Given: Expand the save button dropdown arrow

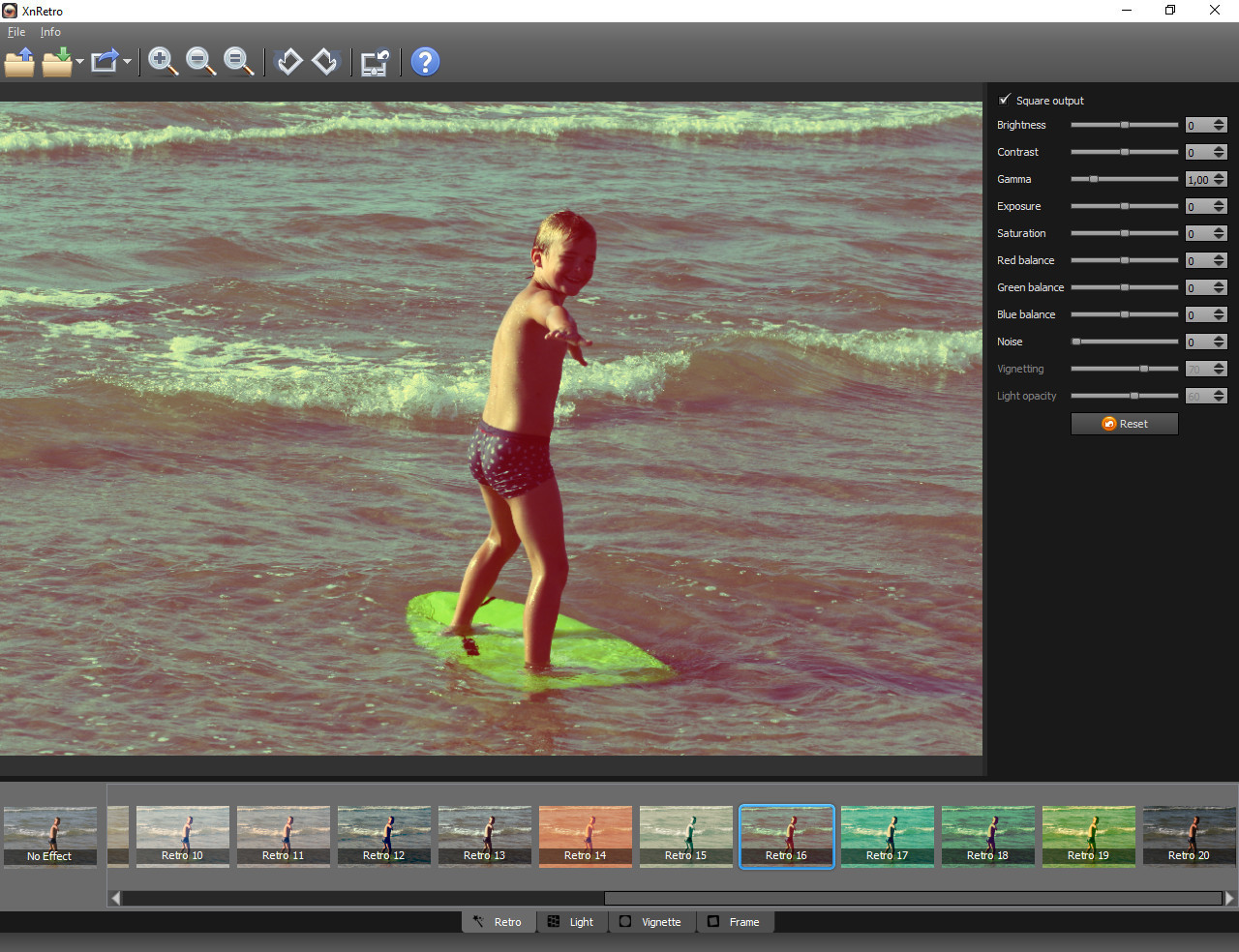Looking at the screenshot, I should point(79,62).
